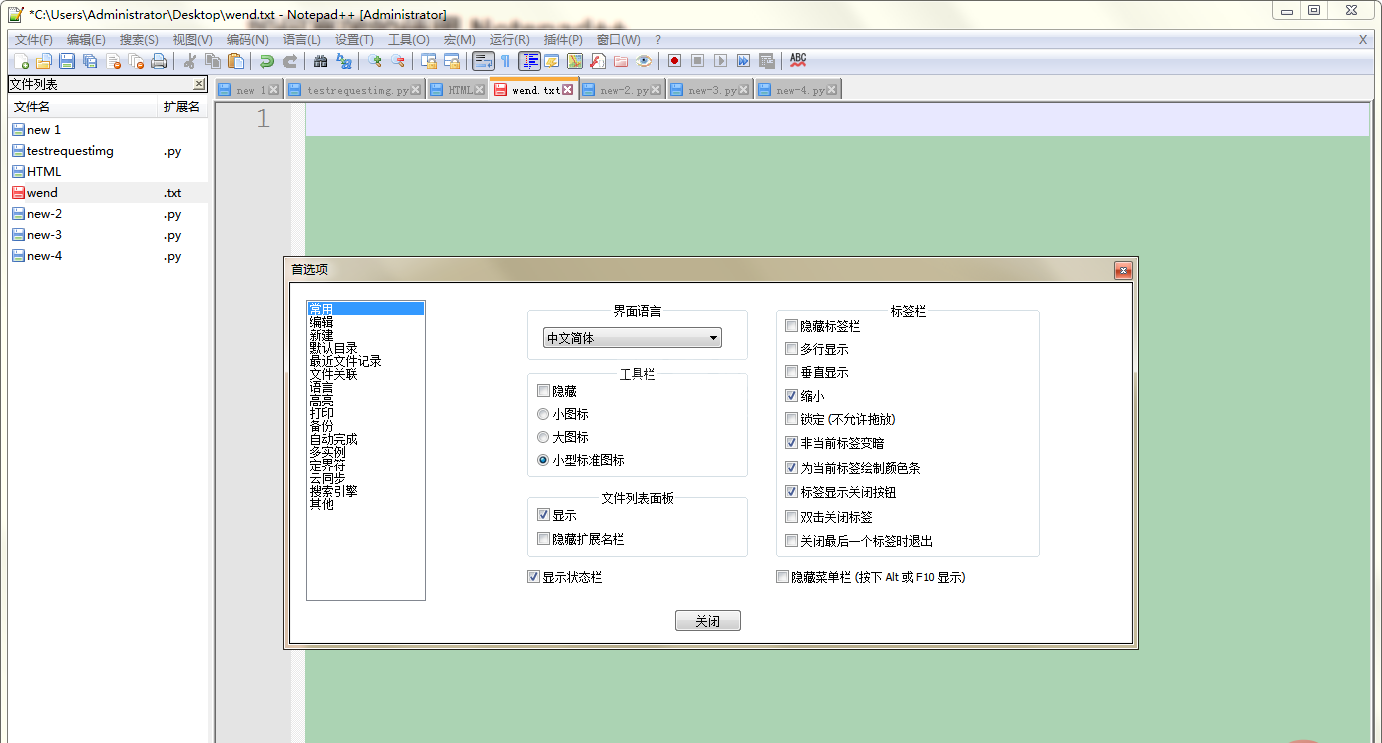Click the Close All toolbar icon
Viewport: 1382px width, 743px height.
tap(136, 61)
